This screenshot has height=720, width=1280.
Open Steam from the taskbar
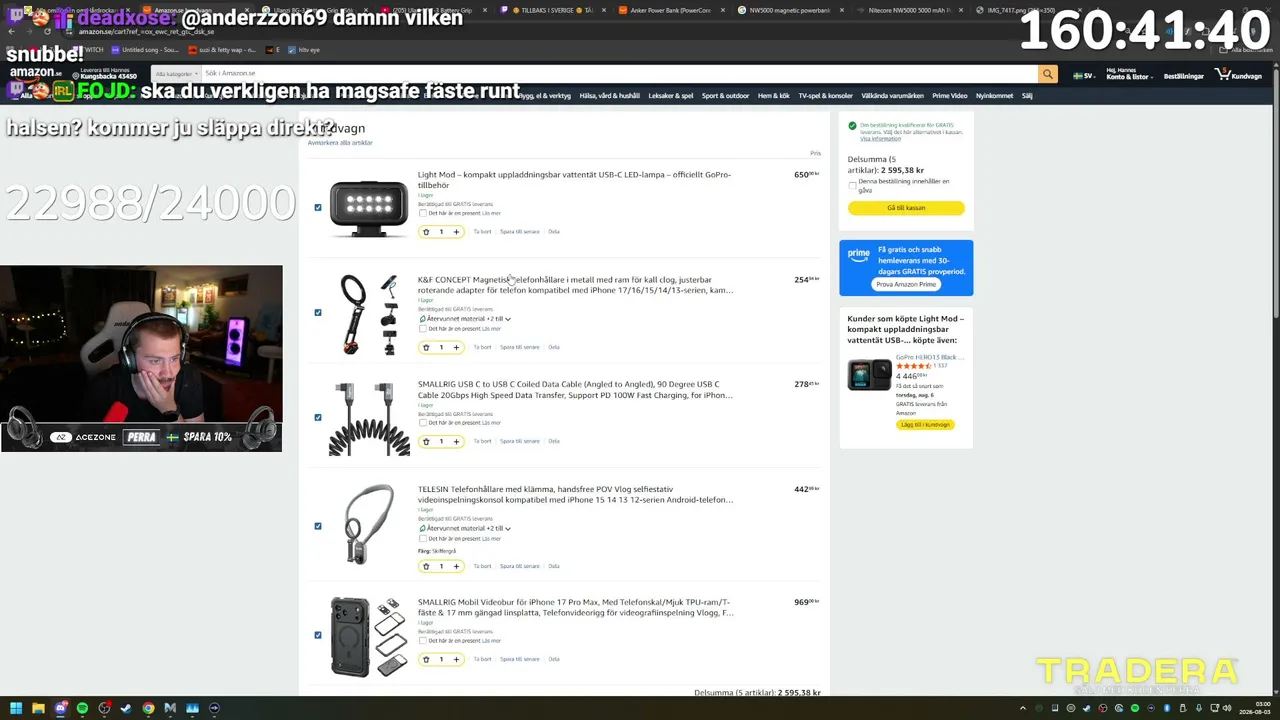(126, 708)
